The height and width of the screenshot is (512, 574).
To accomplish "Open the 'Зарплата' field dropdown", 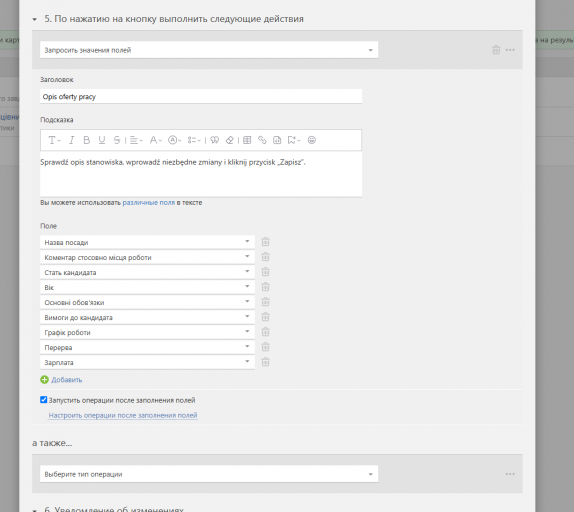I will tap(147, 362).
